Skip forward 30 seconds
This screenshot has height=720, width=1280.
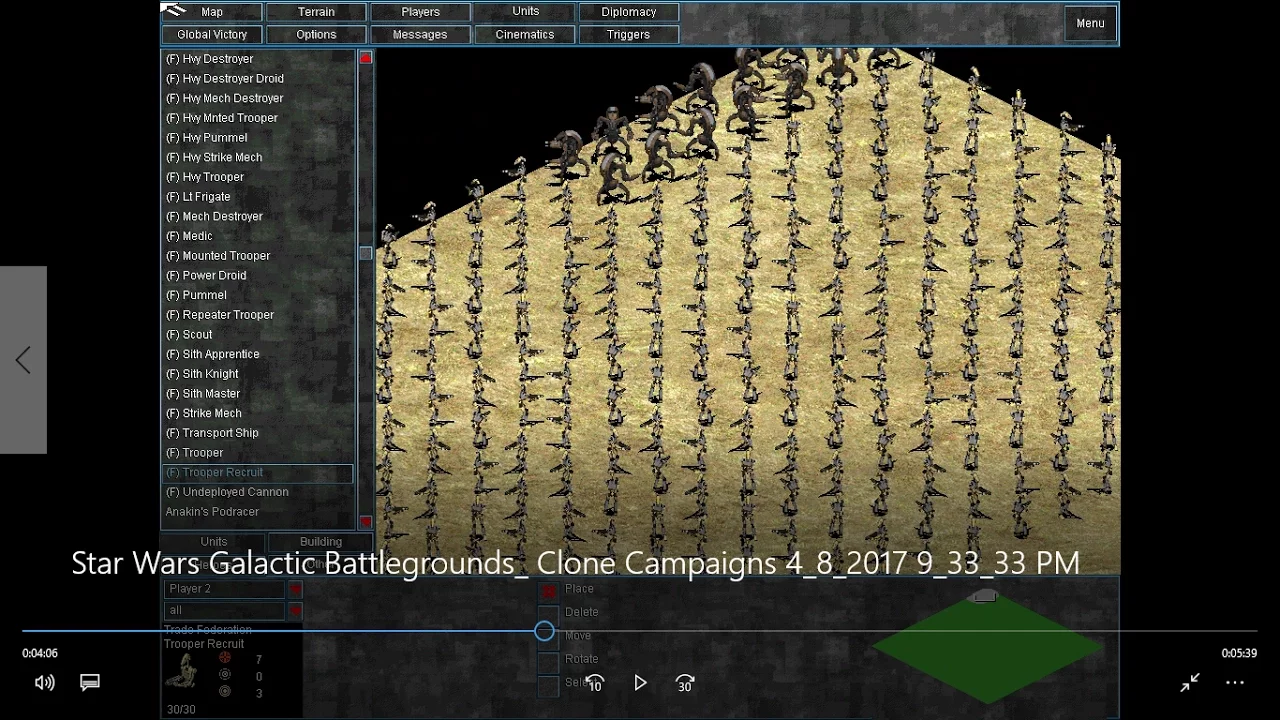(x=685, y=683)
